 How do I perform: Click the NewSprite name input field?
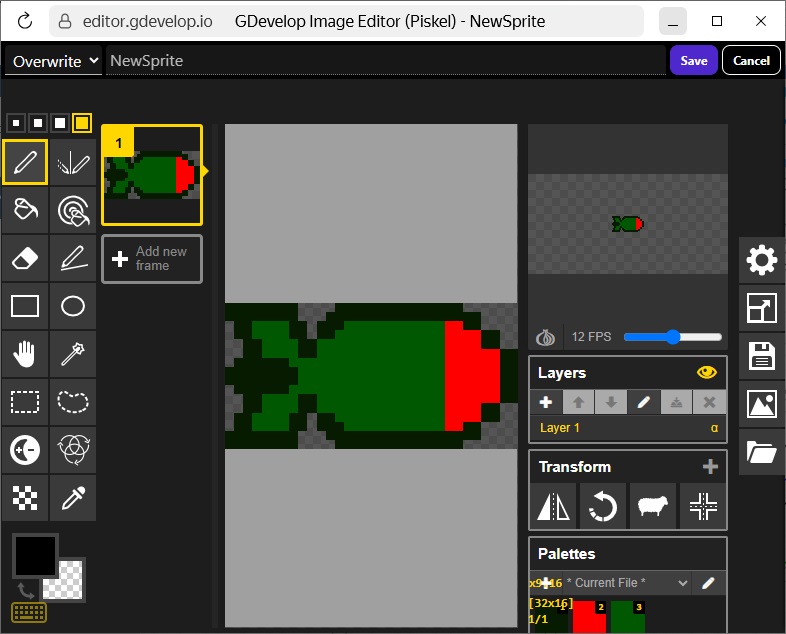coord(385,61)
